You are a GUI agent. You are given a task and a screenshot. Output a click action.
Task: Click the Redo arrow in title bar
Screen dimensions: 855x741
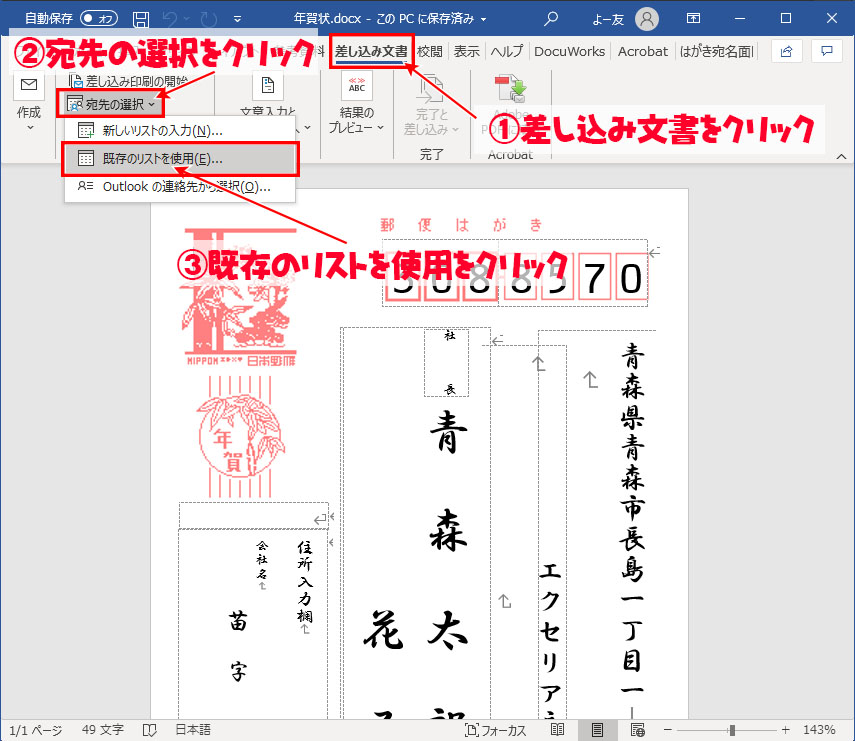(208, 19)
